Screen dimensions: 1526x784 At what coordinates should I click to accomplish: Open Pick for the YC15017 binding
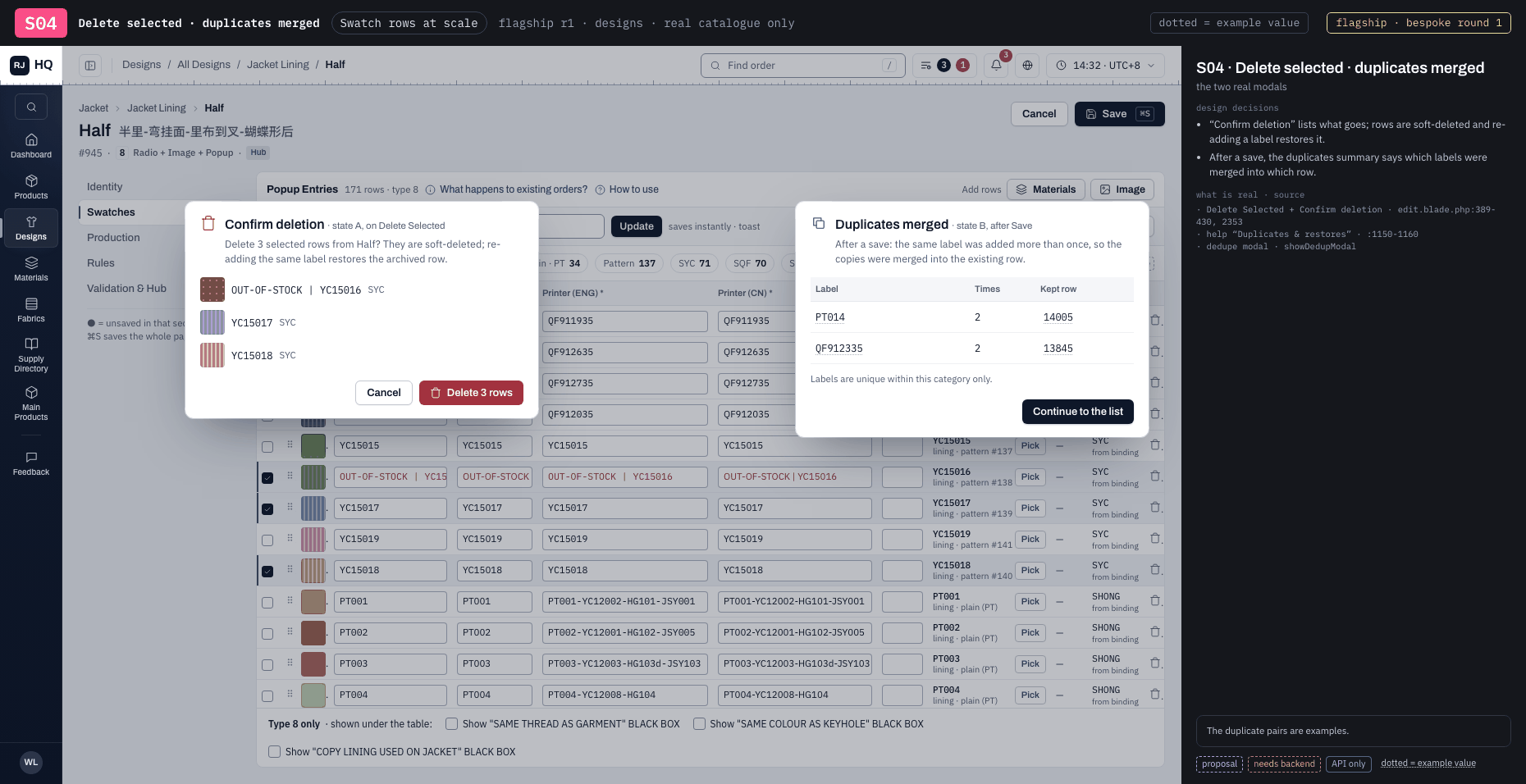click(1030, 508)
